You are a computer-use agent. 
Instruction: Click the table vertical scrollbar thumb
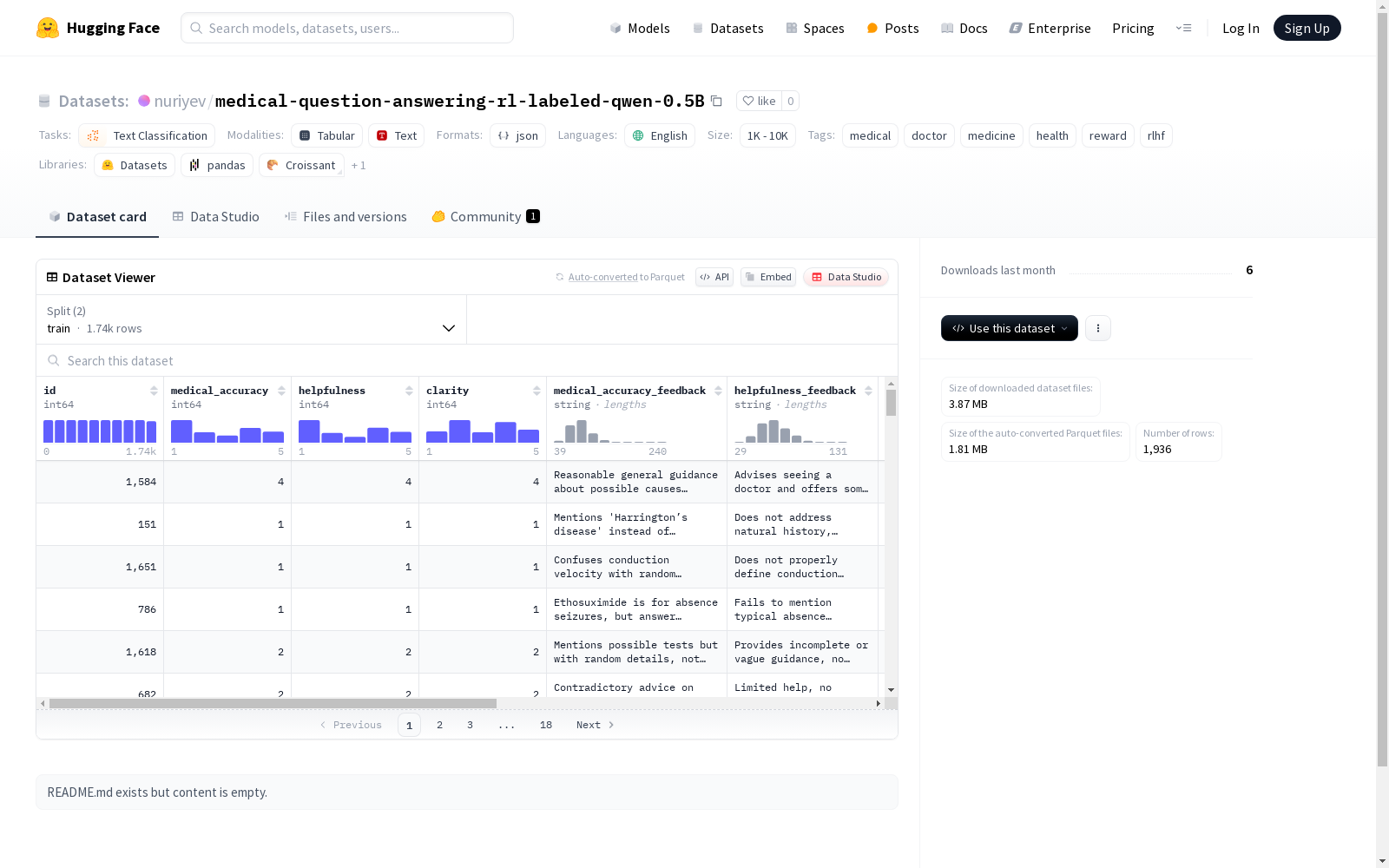[891, 403]
